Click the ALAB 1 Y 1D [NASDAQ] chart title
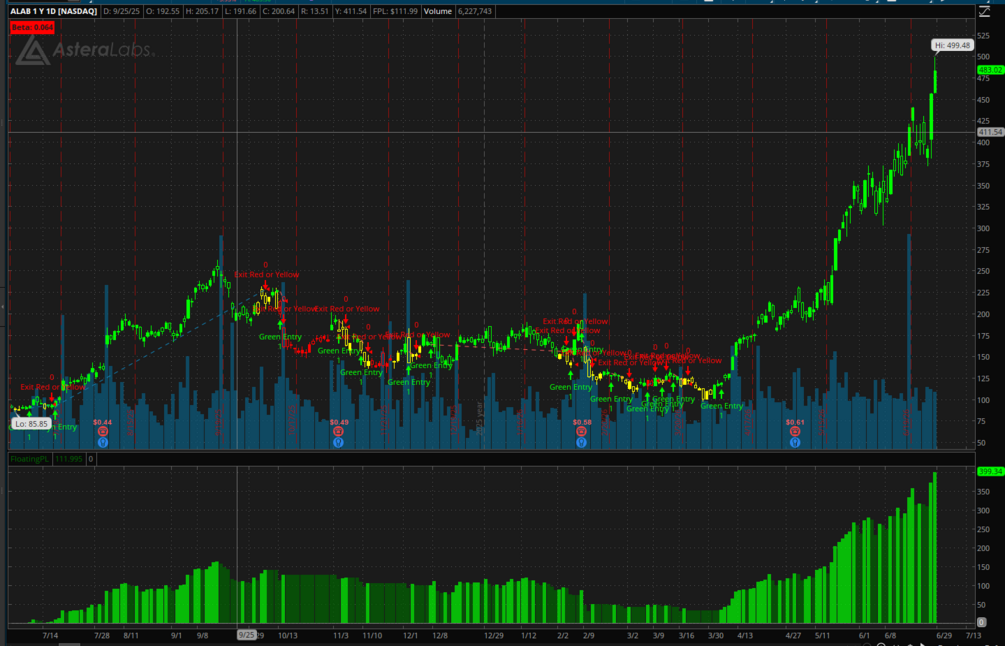The height and width of the screenshot is (646, 1005). tap(54, 12)
